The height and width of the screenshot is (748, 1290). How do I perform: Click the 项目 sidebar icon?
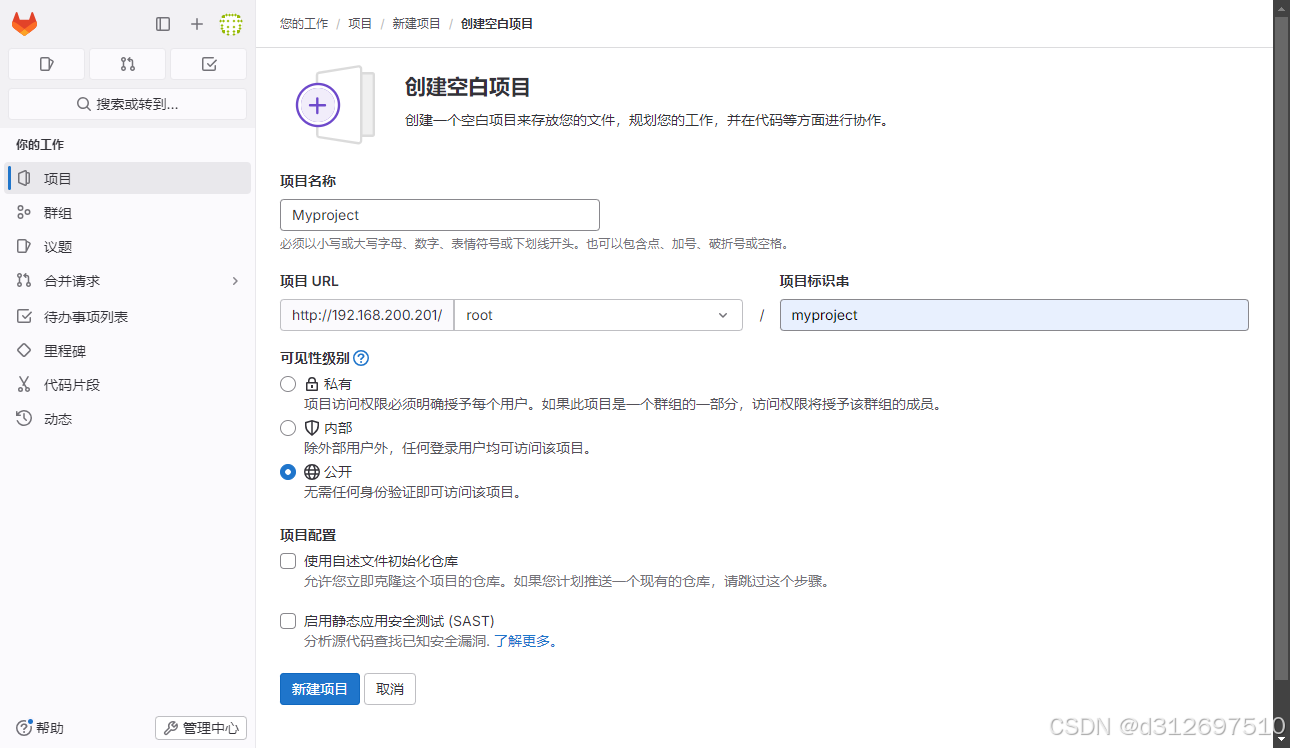(24, 178)
